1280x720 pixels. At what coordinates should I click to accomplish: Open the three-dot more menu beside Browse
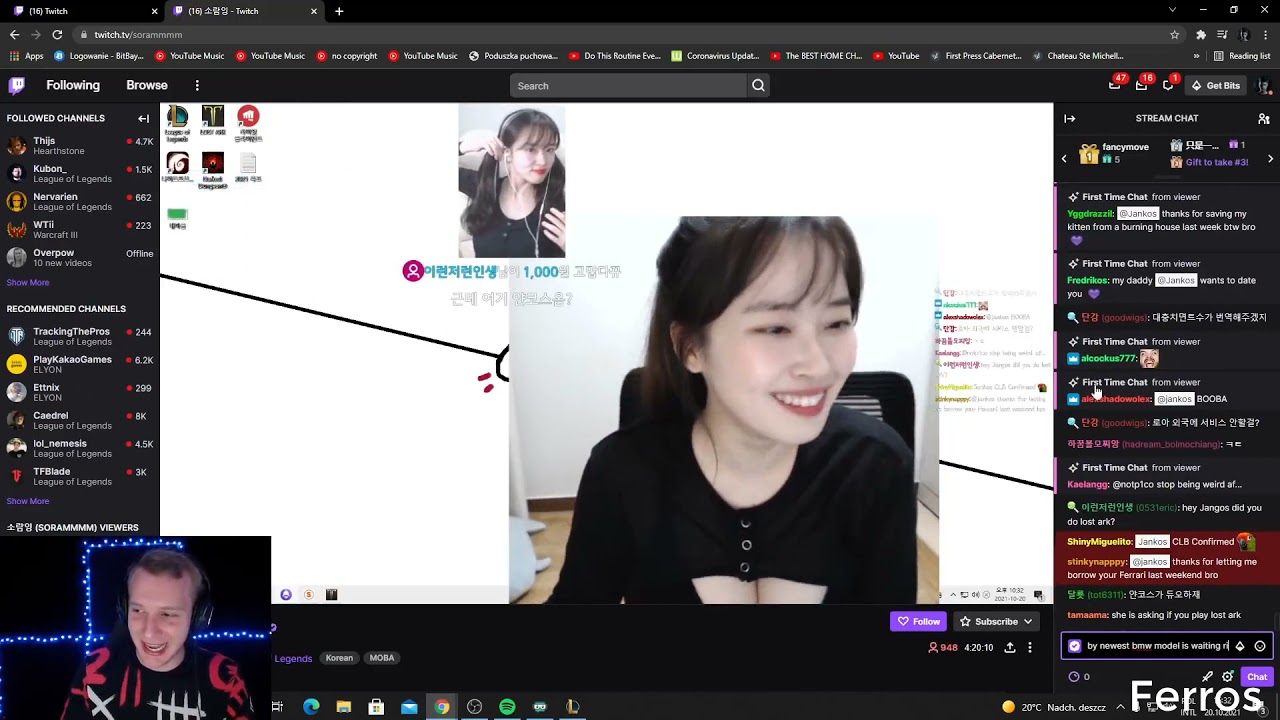coord(197,86)
